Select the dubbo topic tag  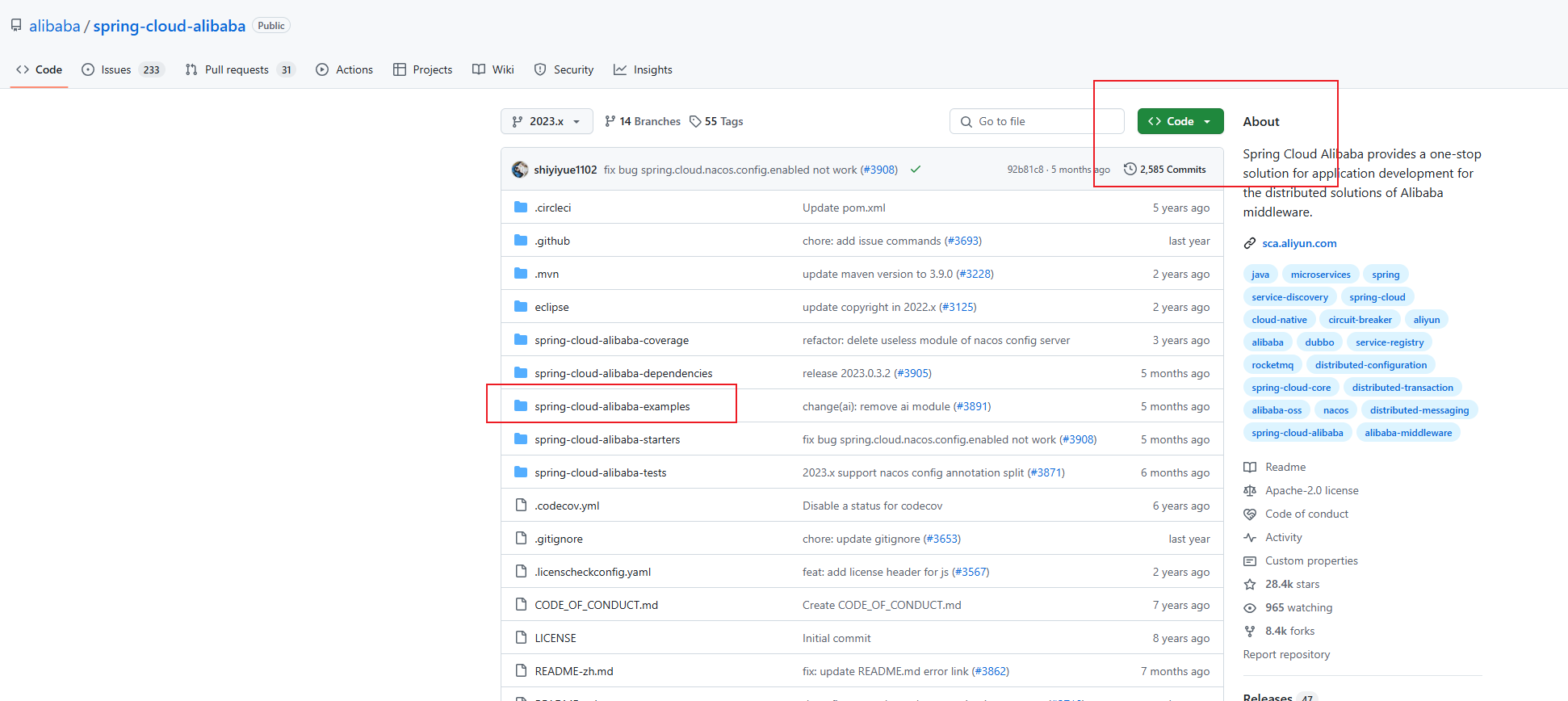pyautogui.click(x=1319, y=342)
